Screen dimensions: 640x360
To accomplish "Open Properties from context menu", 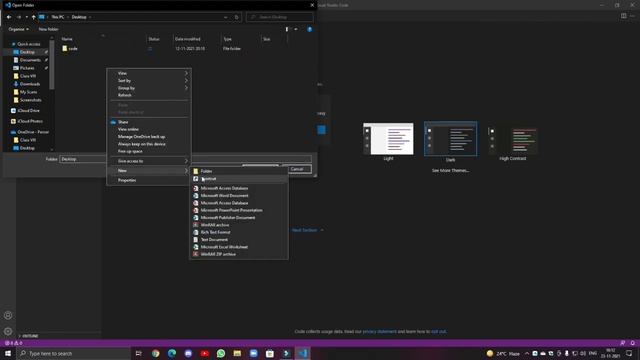I will coord(149,180).
